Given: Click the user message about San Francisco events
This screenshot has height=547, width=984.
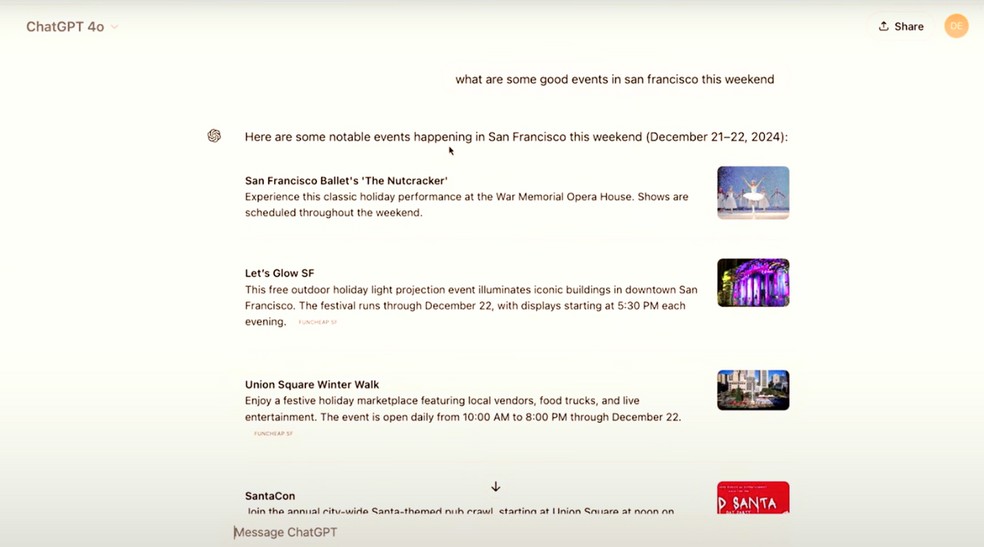Looking at the screenshot, I should (615, 80).
